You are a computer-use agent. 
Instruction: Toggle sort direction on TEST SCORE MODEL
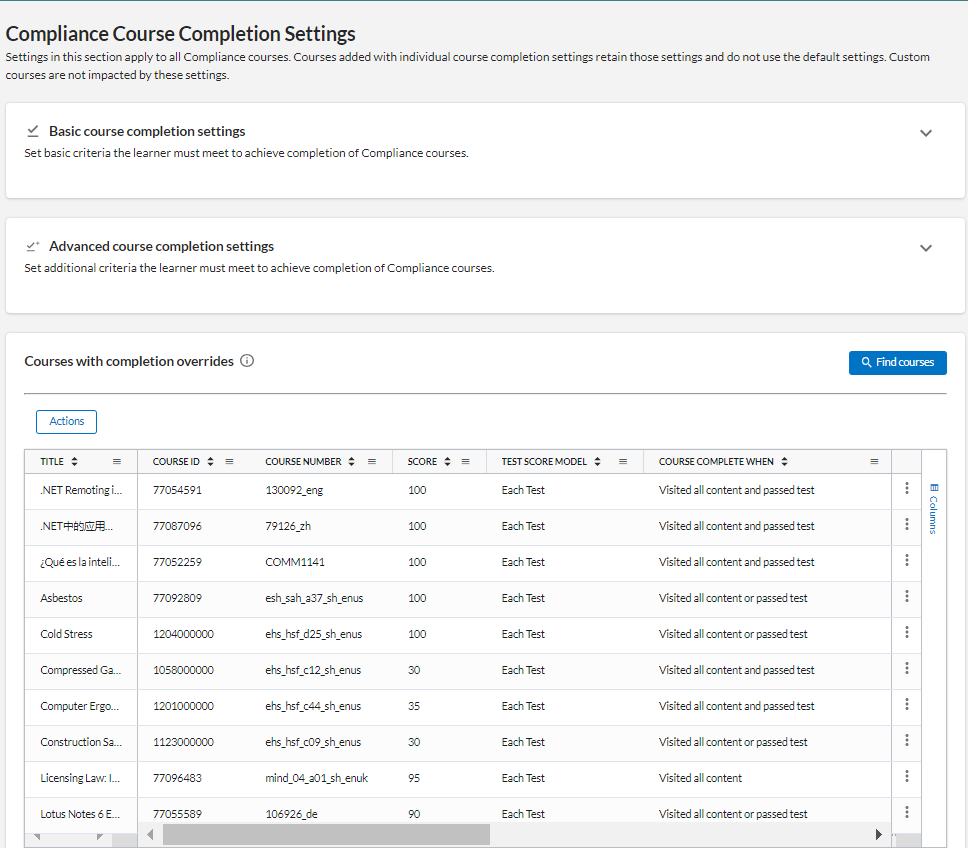(597, 461)
